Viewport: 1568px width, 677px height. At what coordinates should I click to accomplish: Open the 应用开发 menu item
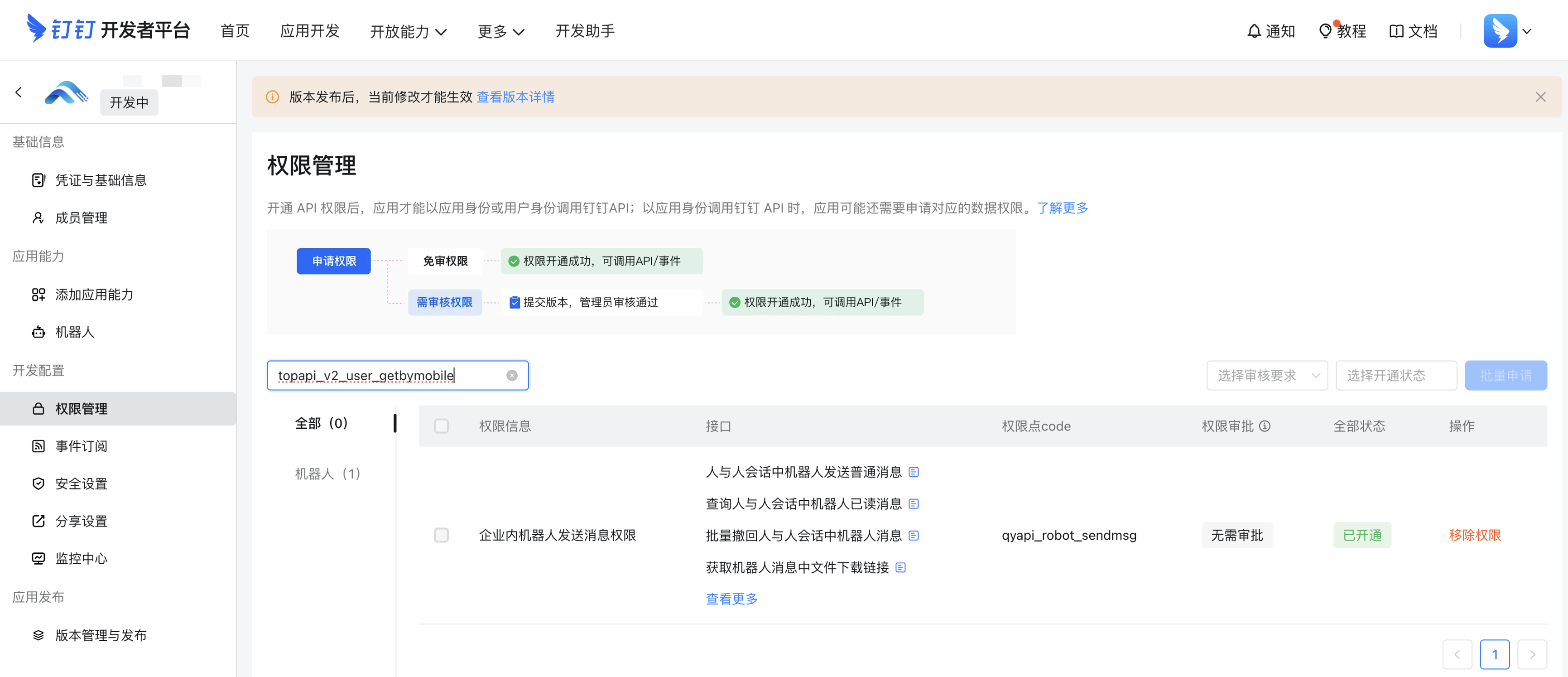tap(309, 31)
